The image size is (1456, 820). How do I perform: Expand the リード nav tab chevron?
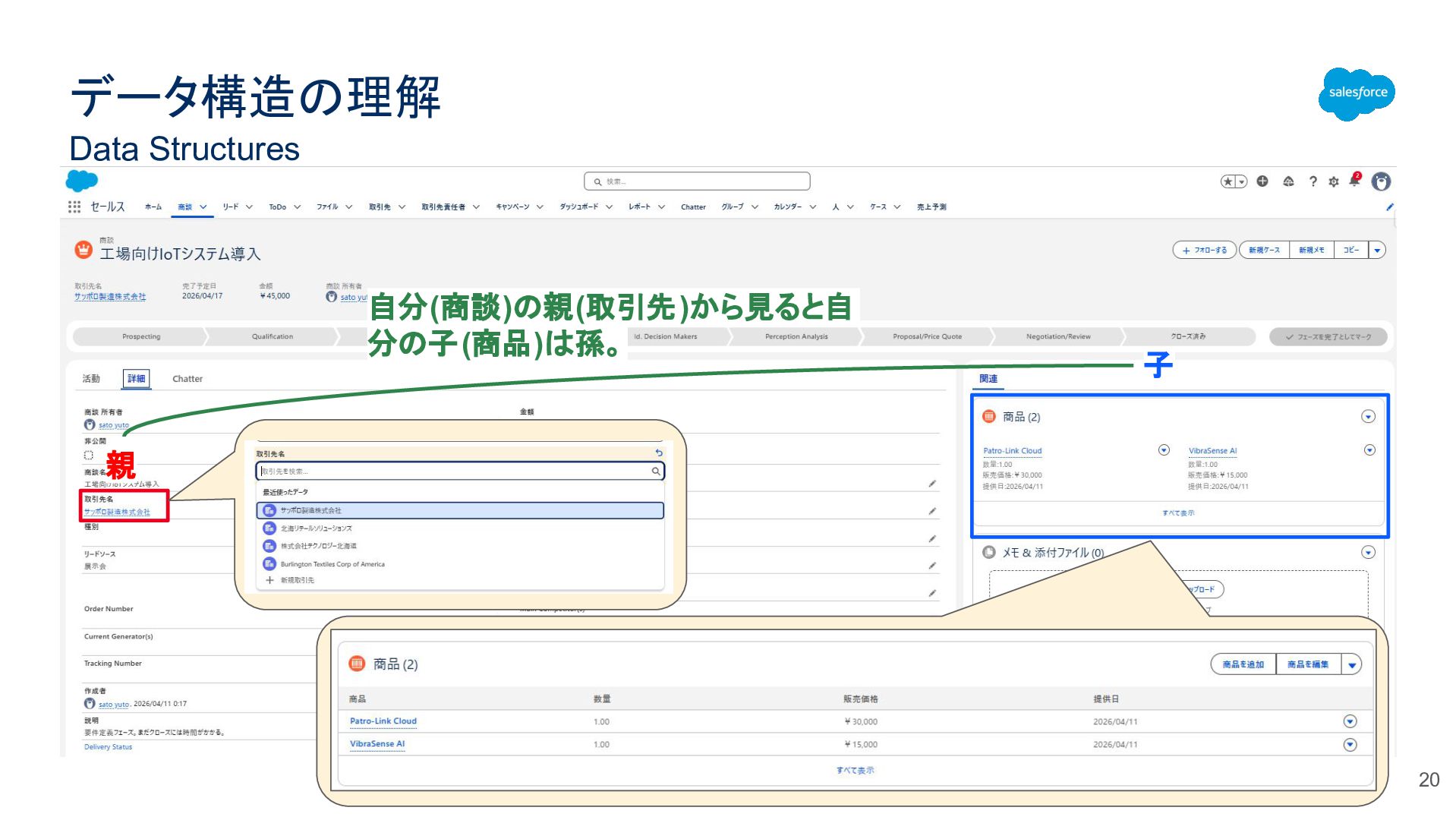[249, 207]
